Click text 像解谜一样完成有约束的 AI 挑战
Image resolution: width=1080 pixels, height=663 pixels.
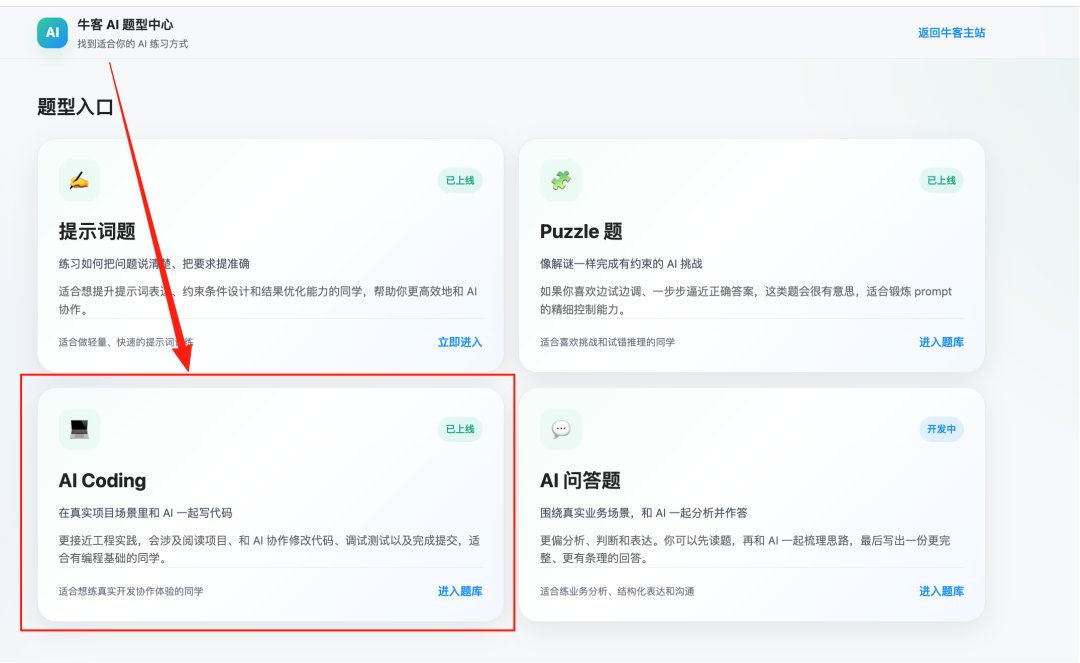(x=621, y=264)
